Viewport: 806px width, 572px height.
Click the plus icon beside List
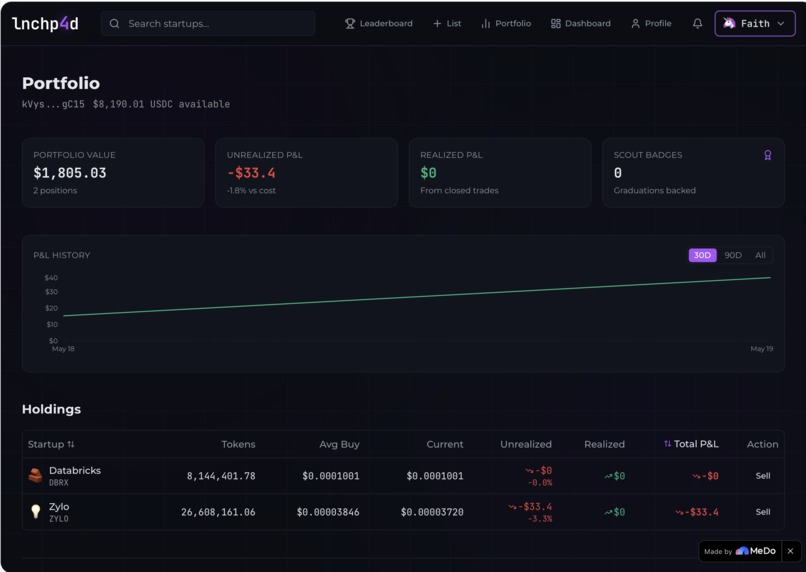(437, 24)
